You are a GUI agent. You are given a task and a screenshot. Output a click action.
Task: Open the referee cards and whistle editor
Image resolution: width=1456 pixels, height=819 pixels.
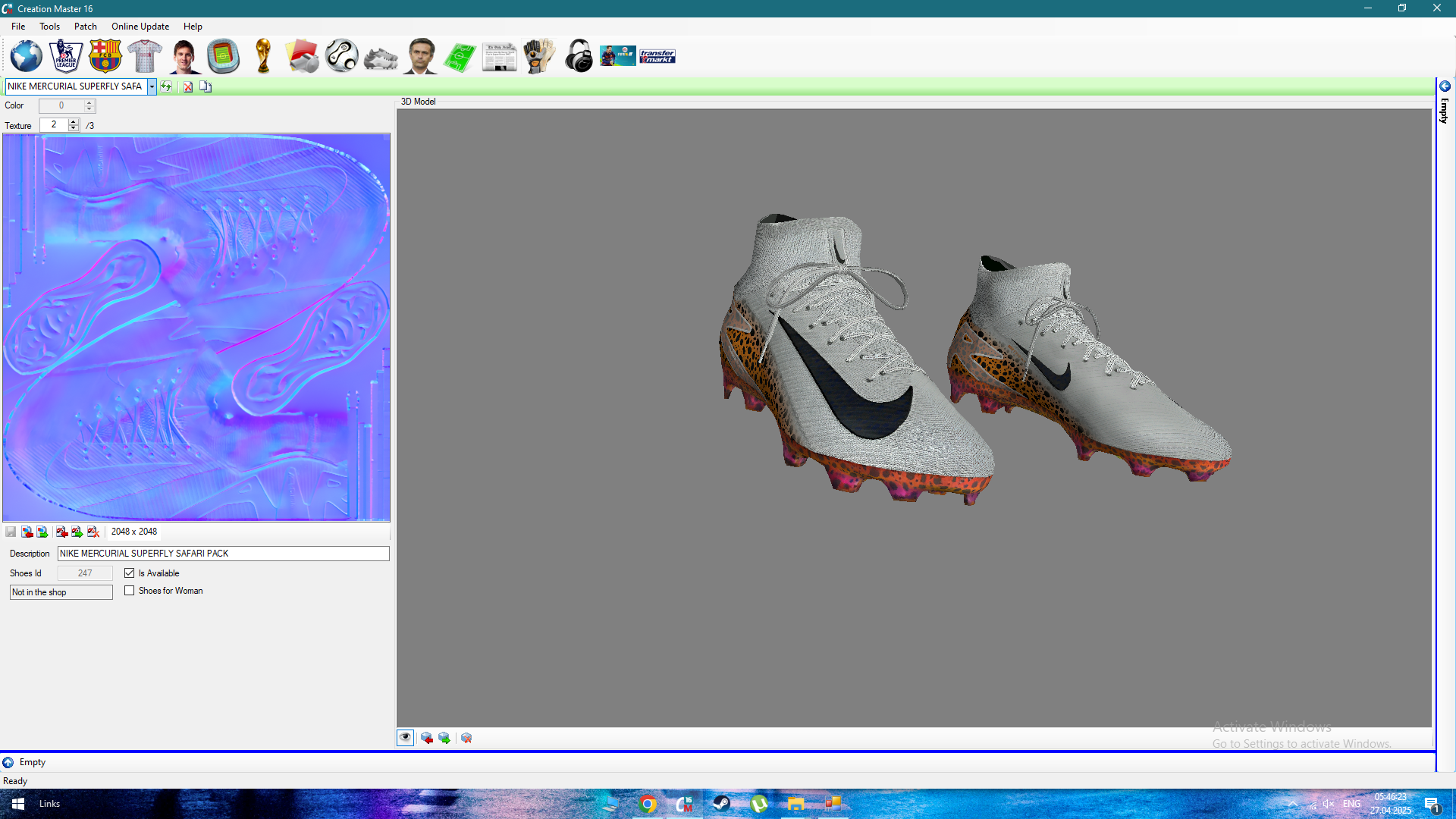tap(303, 56)
